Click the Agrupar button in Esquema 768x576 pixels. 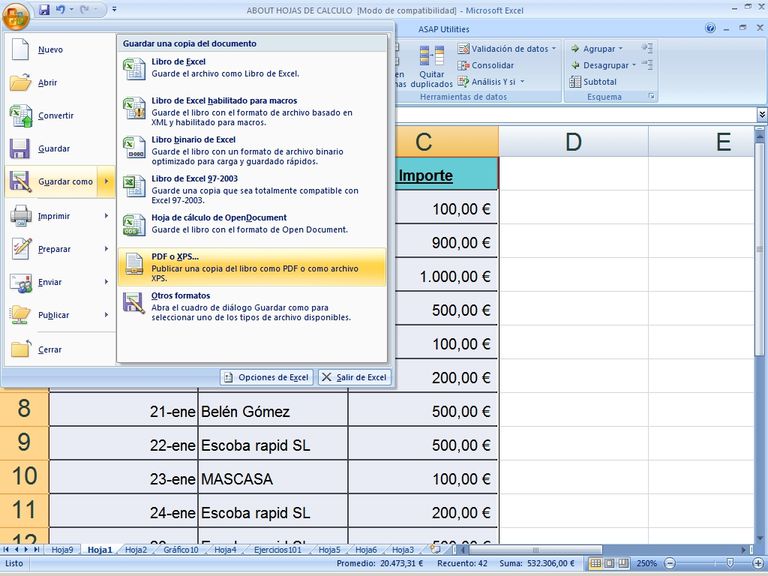pyautogui.click(x=593, y=48)
